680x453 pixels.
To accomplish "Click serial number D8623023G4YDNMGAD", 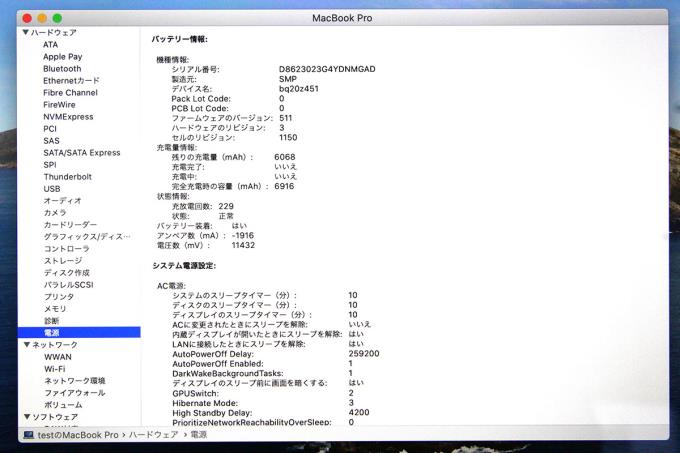I will [x=327, y=69].
